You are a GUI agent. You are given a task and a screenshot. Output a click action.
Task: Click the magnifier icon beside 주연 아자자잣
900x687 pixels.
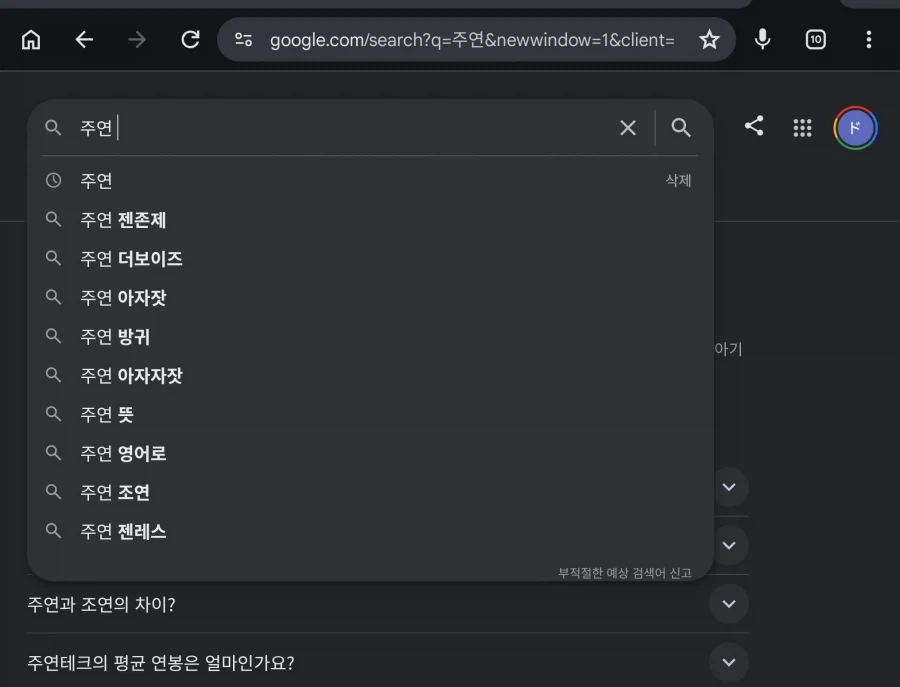point(53,375)
